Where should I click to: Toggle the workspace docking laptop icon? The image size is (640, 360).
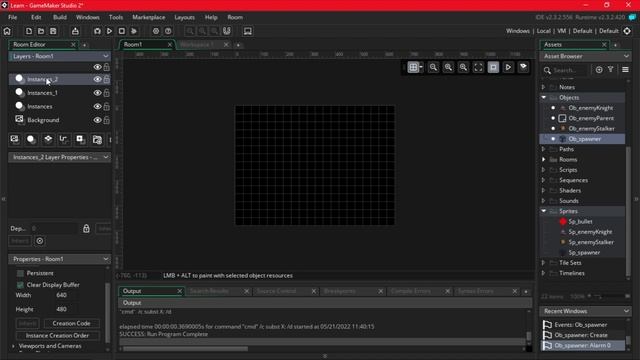(248, 31)
